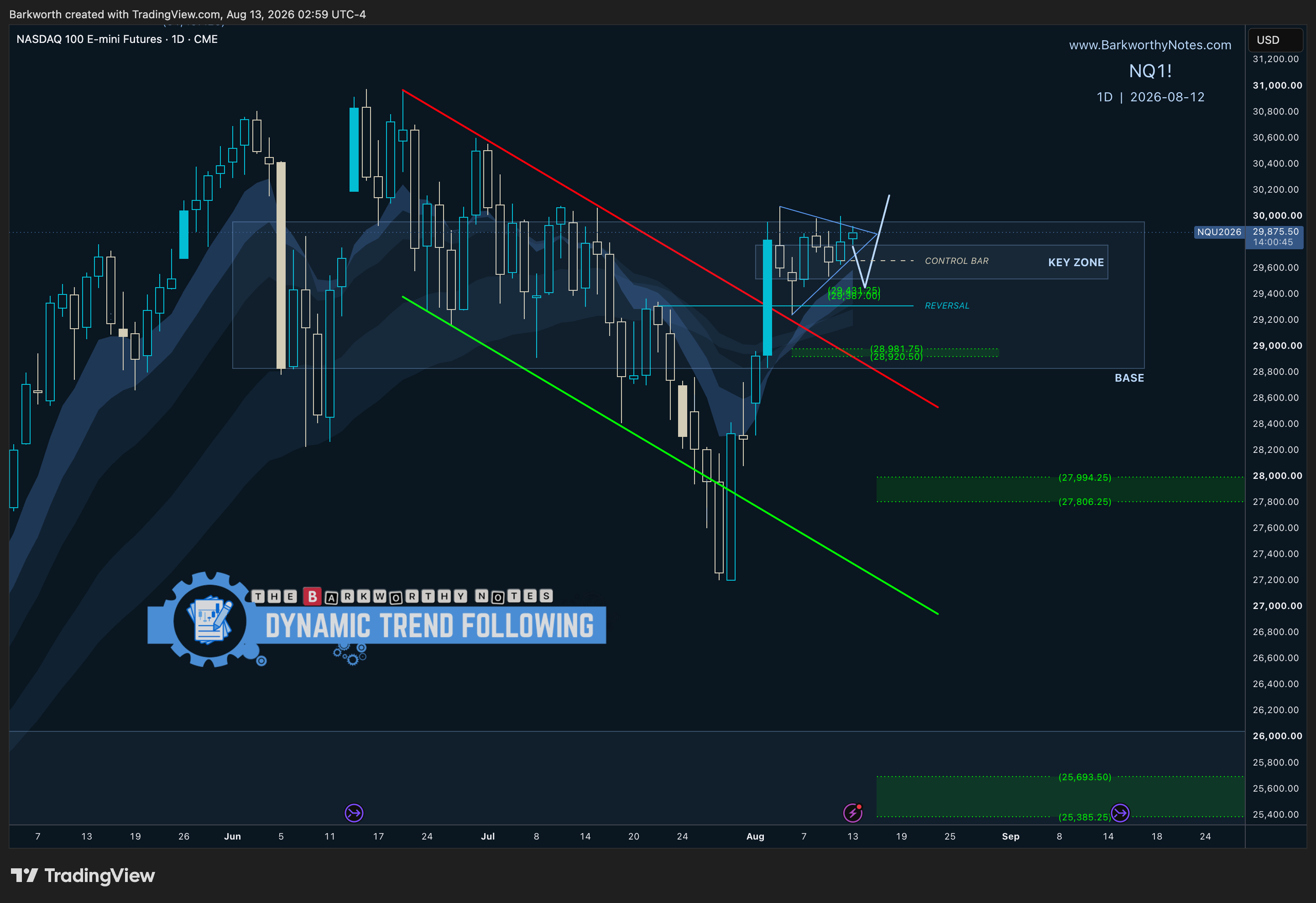
Task: Click the Jun label on the time axis
Action: (232, 836)
